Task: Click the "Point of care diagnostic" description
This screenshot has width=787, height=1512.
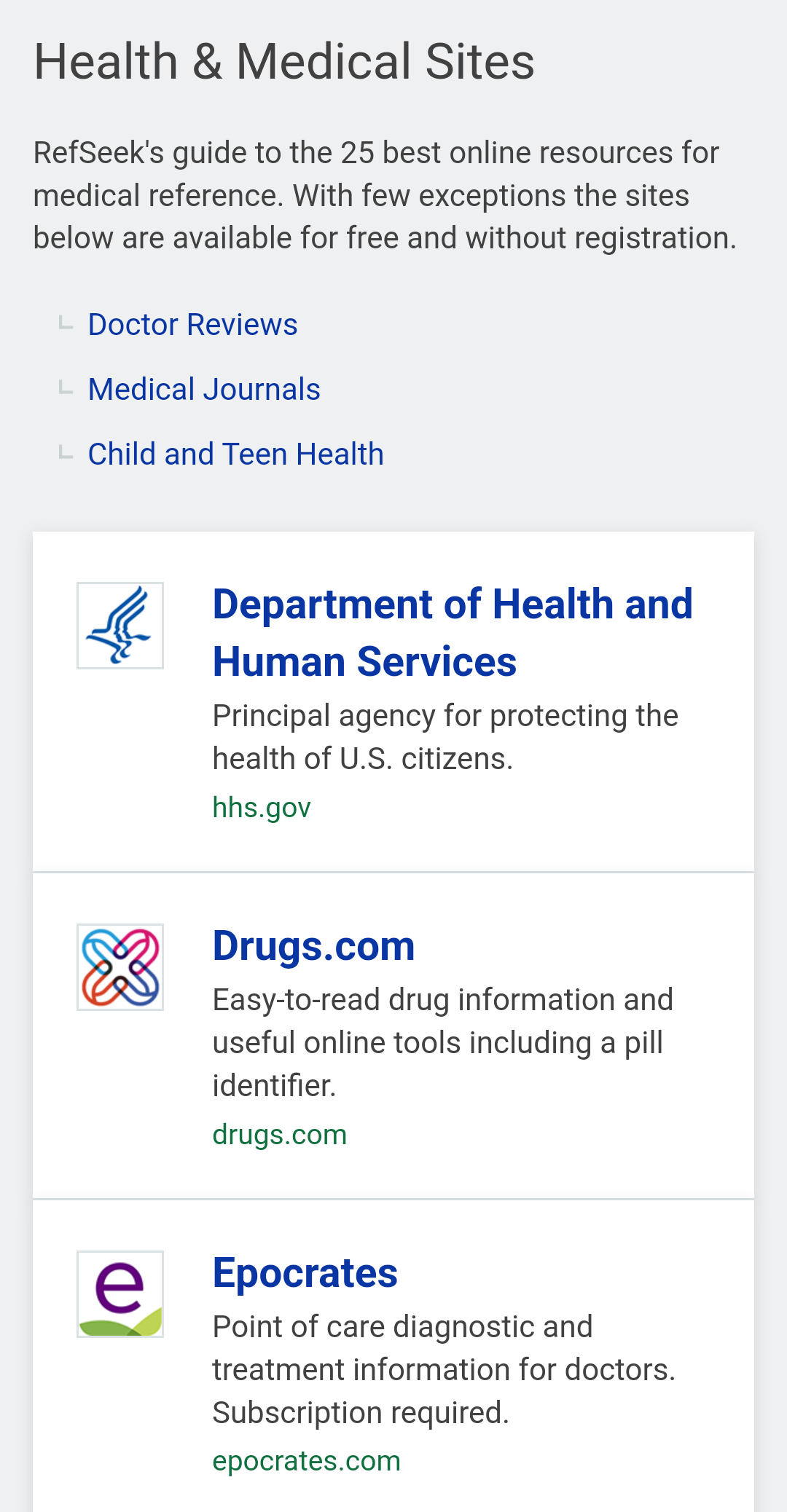Action: click(443, 1369)
